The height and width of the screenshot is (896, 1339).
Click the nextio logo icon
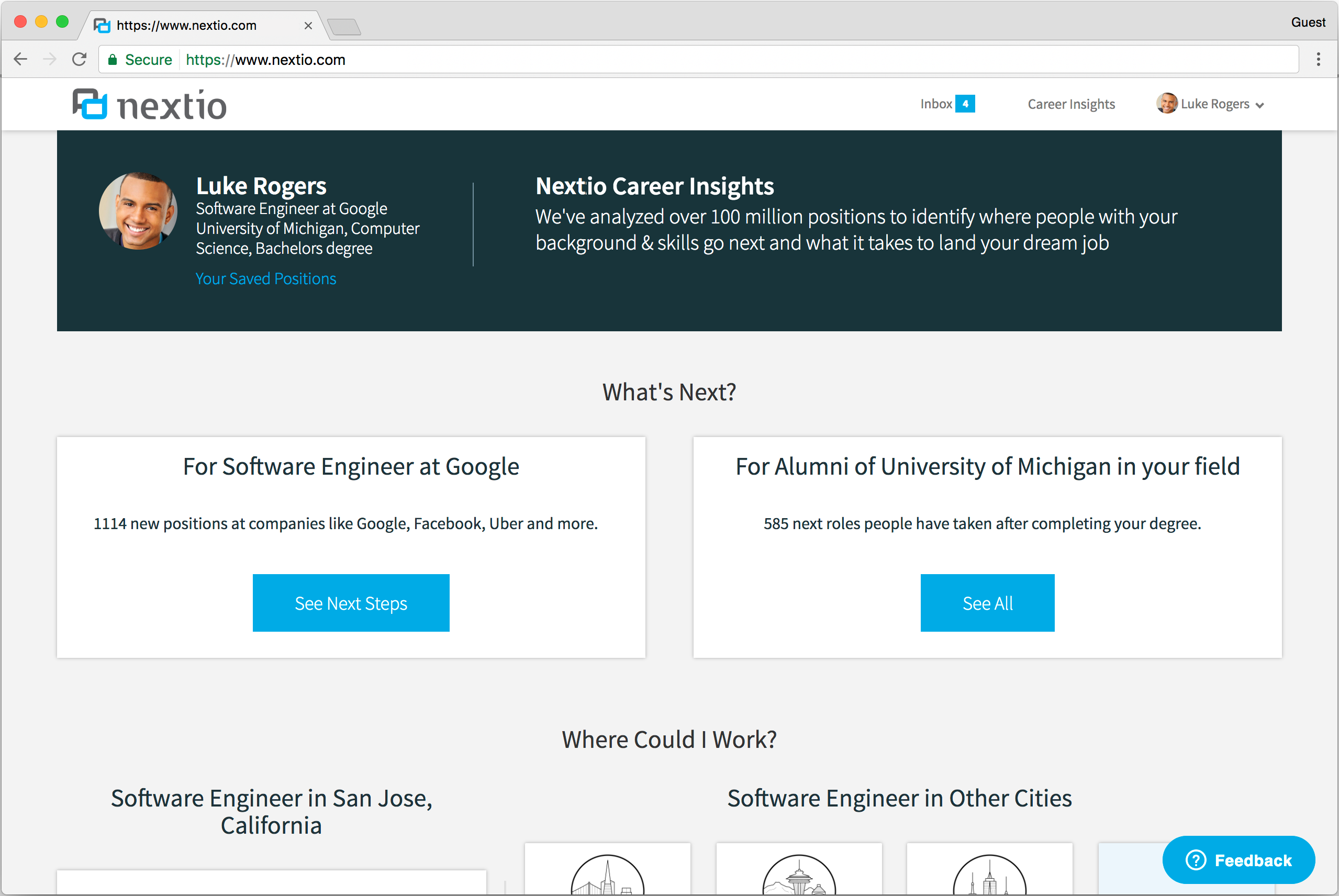click(90, 104)
